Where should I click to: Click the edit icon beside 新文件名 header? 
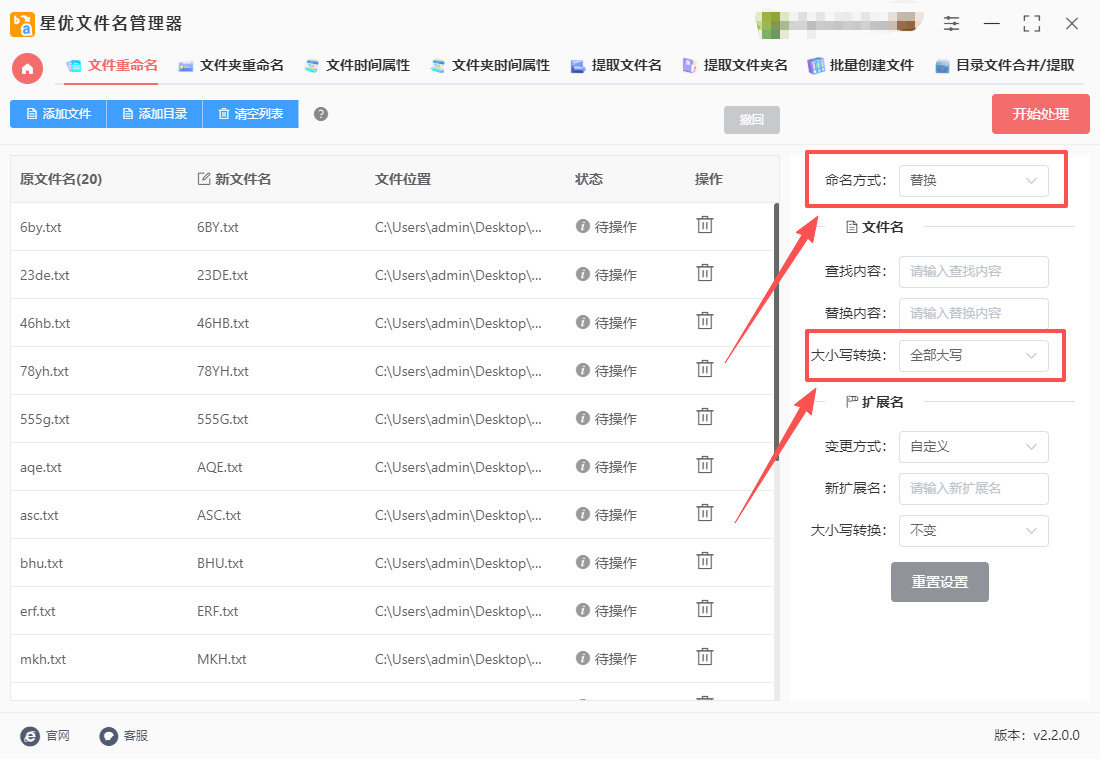204,179
